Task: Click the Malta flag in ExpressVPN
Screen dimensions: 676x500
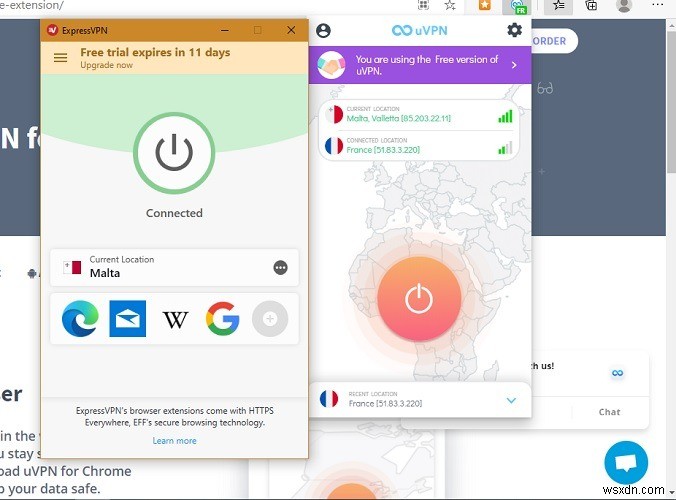Action: [x=72, y=268]
